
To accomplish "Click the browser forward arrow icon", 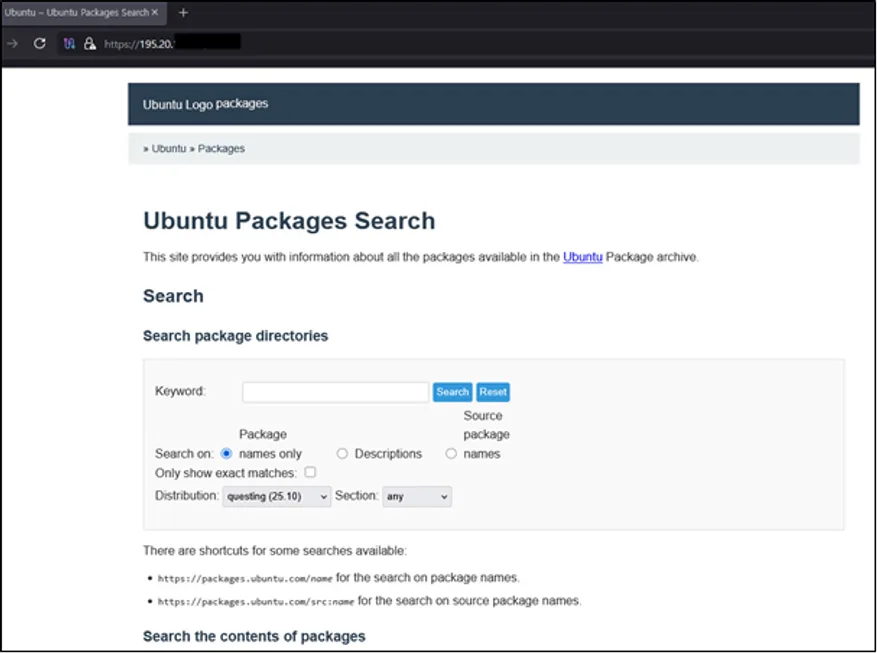I will click(x=12, y=44).
